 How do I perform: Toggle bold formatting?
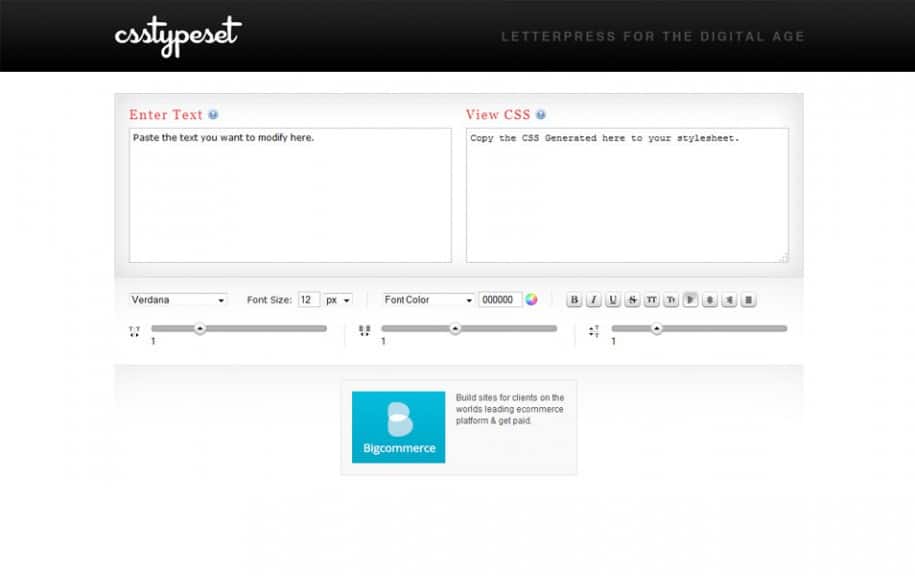[574, 299]
